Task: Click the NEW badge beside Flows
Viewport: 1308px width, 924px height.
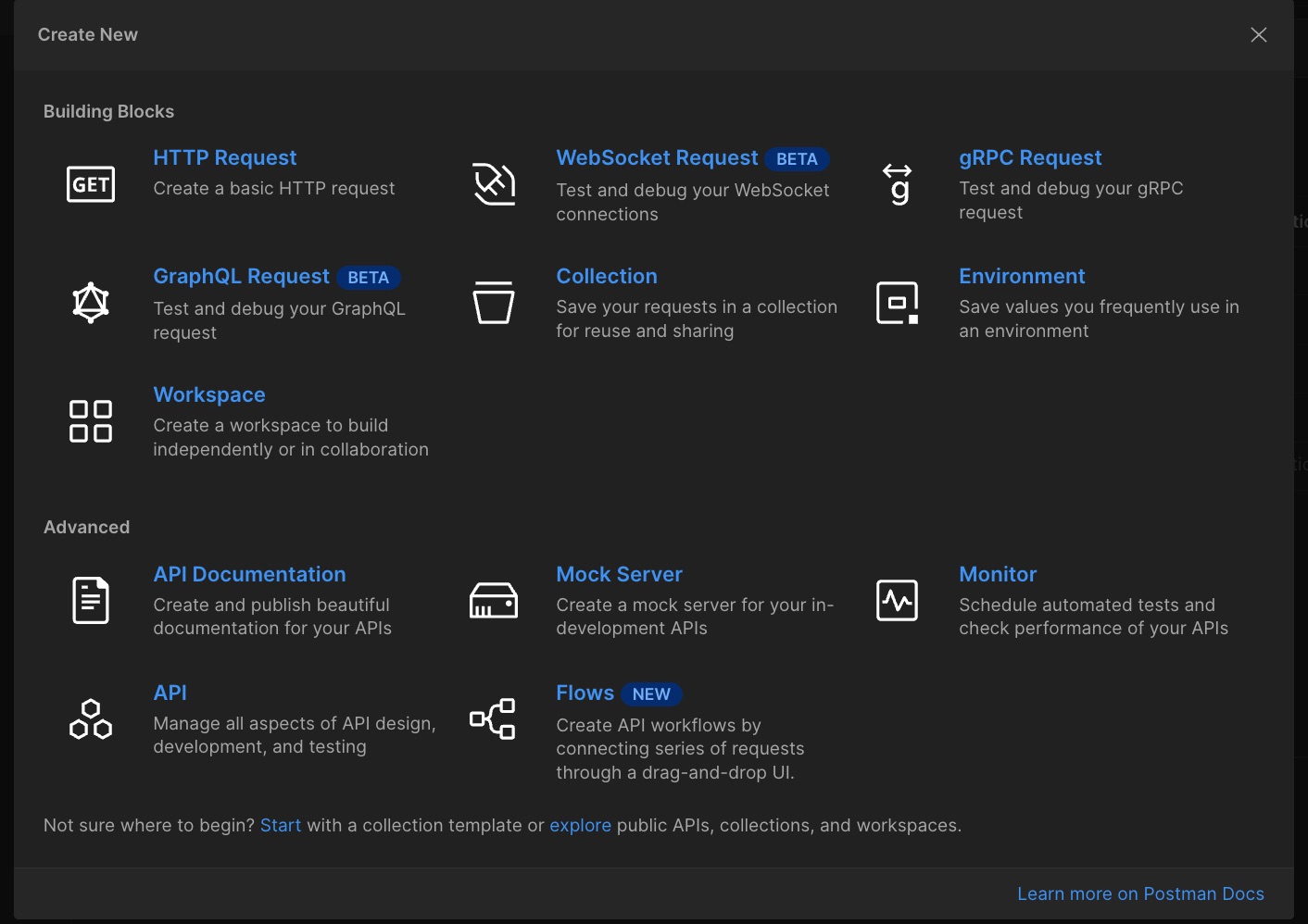Action: pyautogui.click(x=651, y=694)
